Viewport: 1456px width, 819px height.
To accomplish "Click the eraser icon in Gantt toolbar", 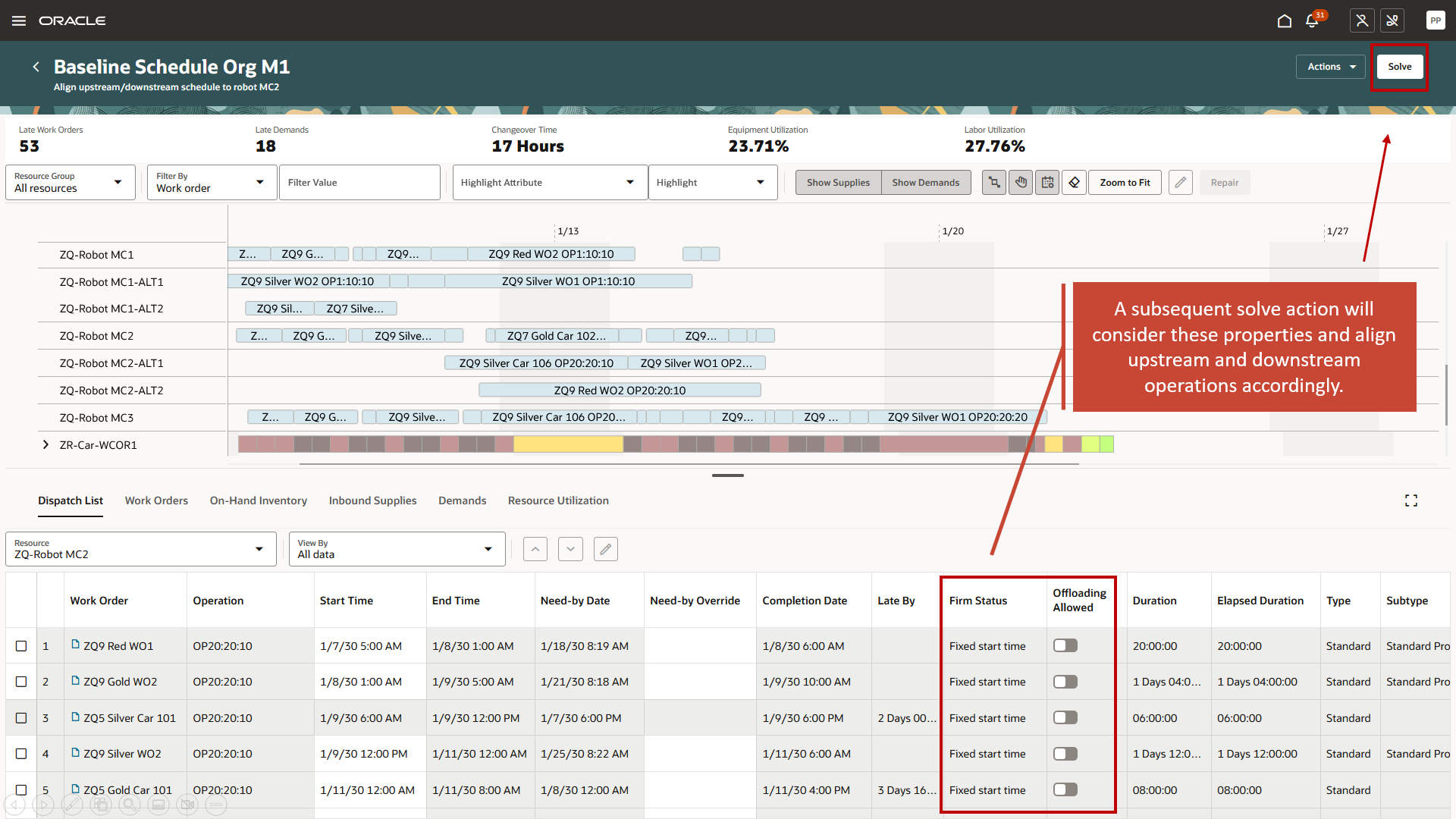I will pyautogui.click(x=1074, y=183).
